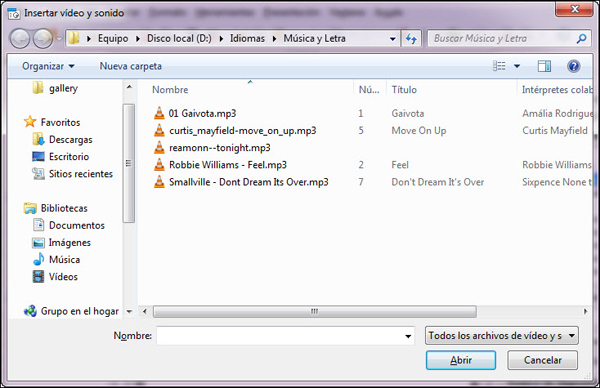This screenshot has height=388, width=600.
Task: Open the Nombre filename dropdown arrow
Action: click(408, 336)
